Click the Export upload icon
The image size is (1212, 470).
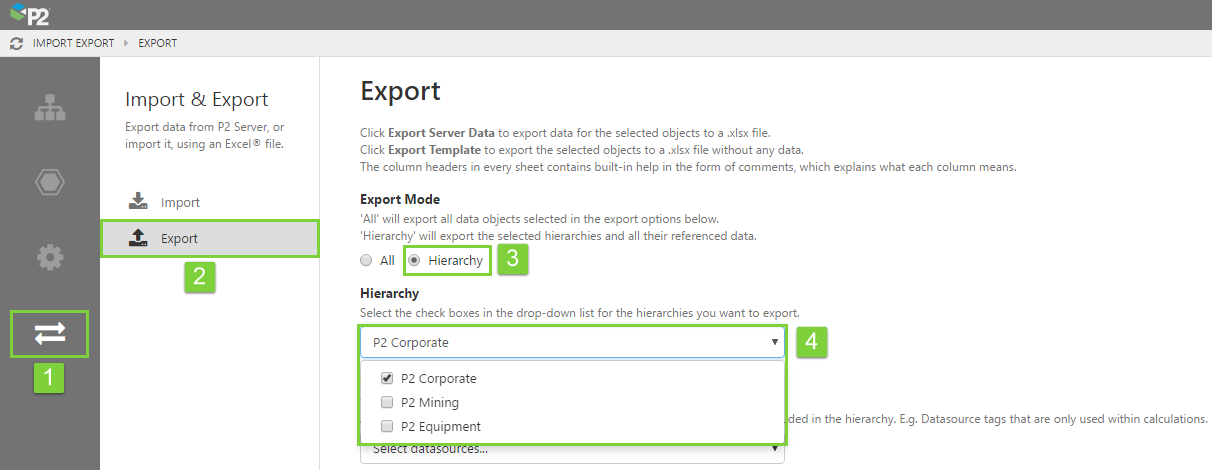coord(138,238)
